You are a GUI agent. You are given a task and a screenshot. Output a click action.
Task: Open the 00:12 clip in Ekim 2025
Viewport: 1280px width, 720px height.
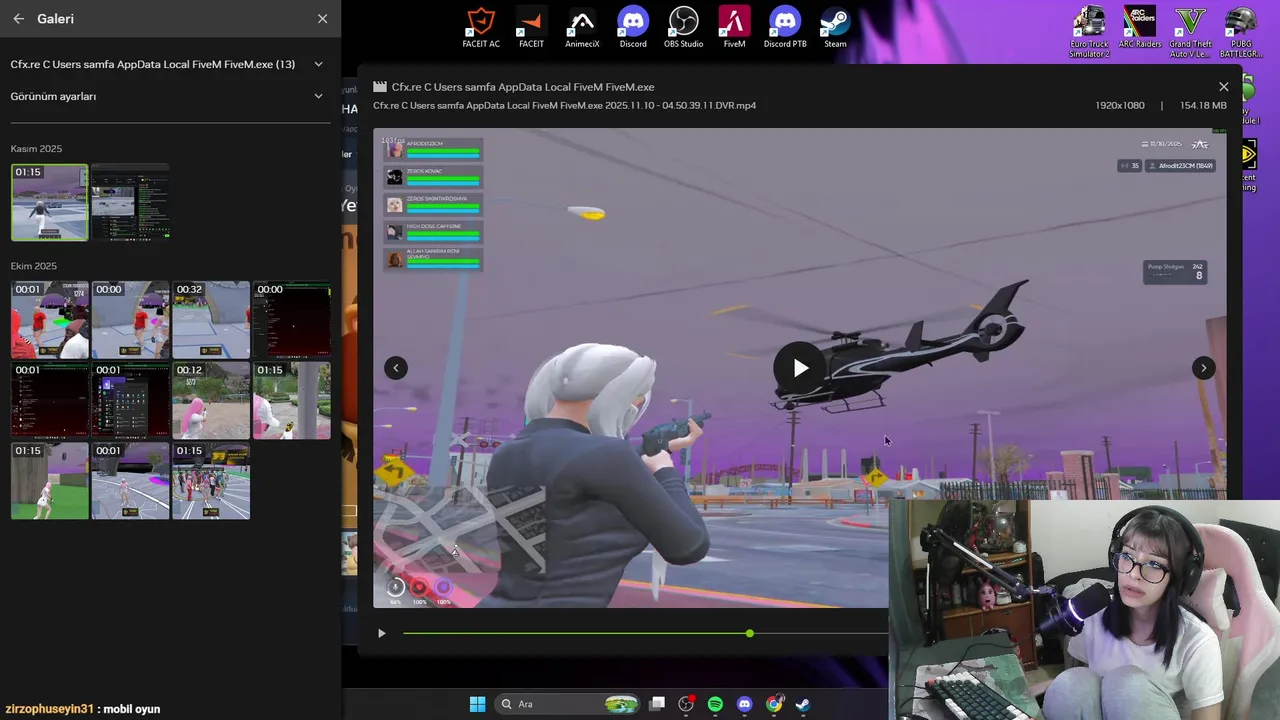211,400
